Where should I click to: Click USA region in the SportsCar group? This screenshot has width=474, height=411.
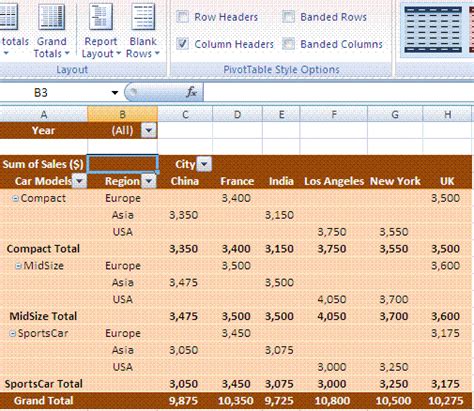[x=122, y=367]
